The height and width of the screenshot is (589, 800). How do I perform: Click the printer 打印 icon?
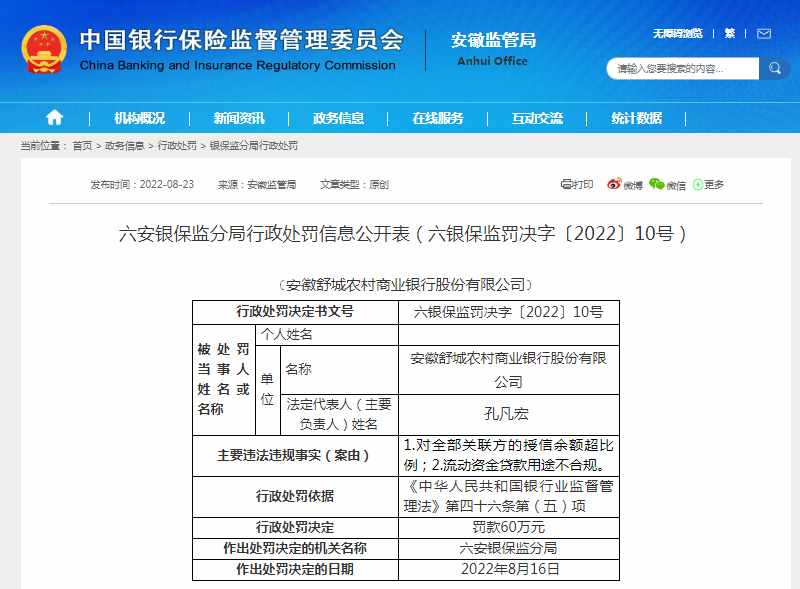click(x=577, y=184)
